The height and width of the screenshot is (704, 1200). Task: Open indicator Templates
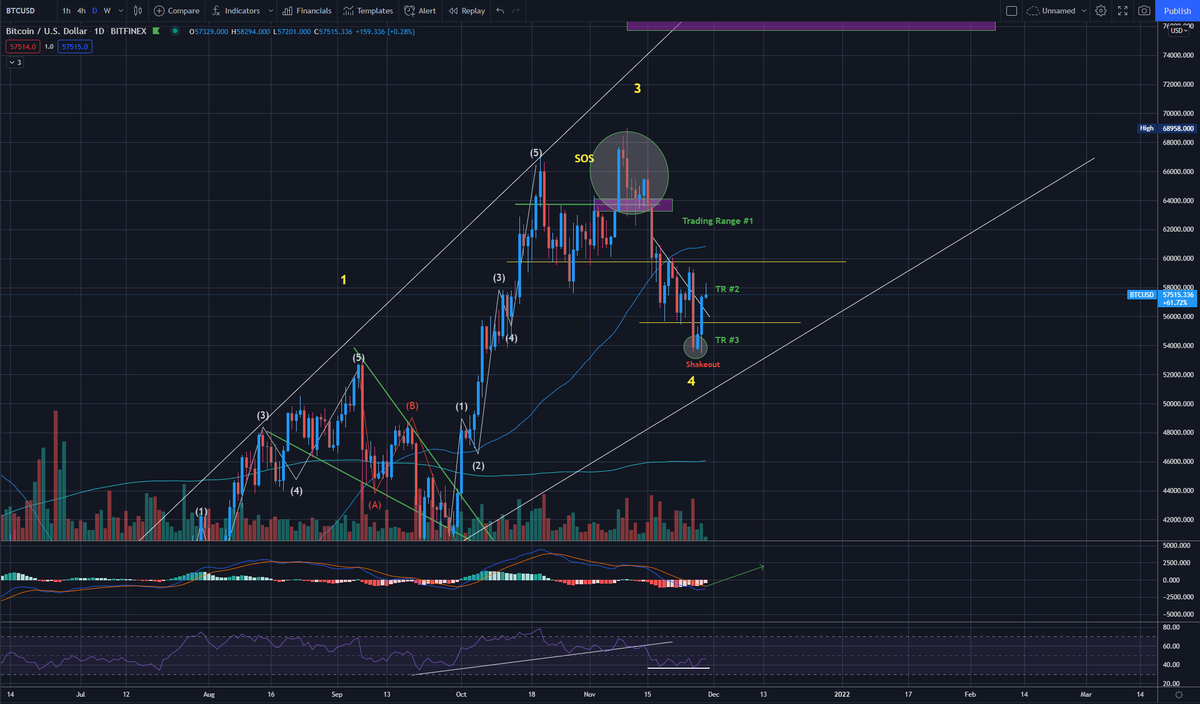coord(368,10)
